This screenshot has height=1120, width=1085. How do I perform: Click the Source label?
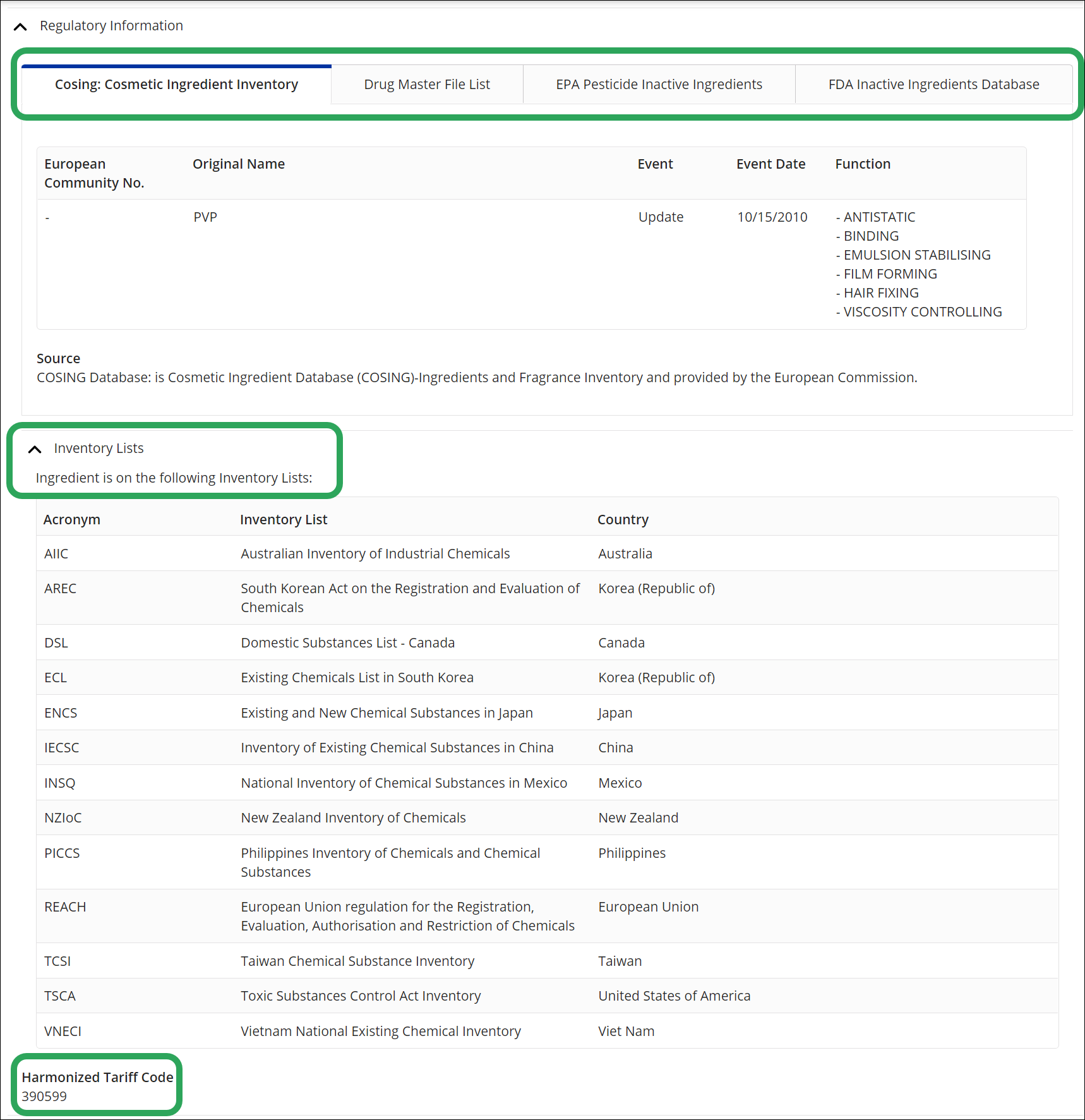[x=58, y=358]
